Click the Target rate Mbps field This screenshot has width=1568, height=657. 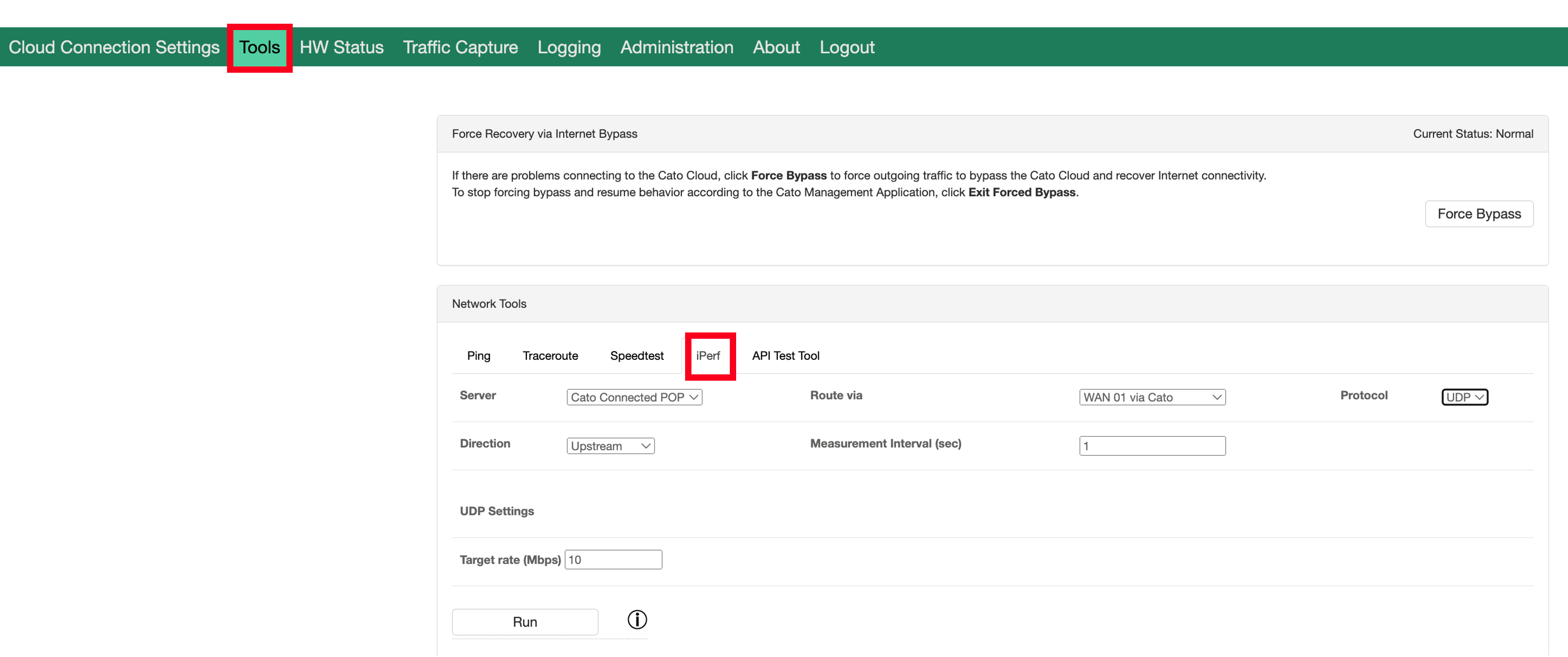click(x=613, y=559)
